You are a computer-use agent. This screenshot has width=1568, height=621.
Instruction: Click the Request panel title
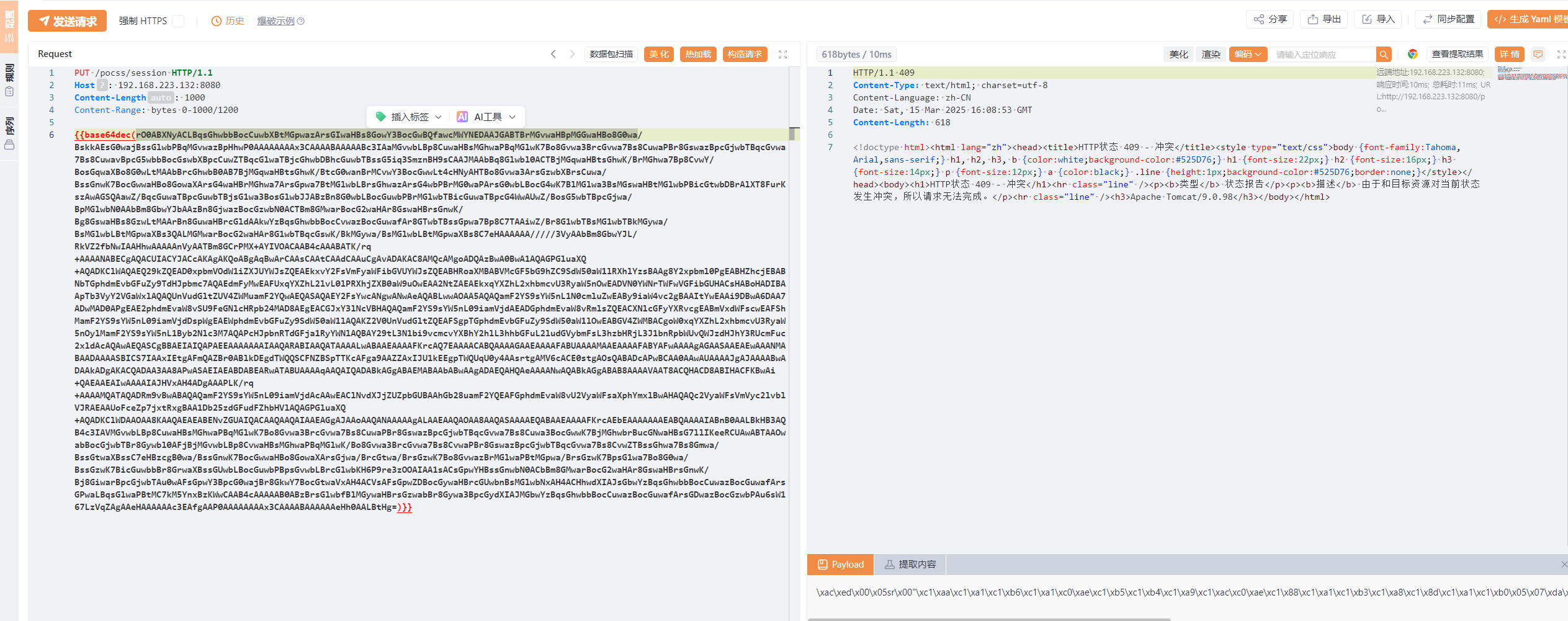pos(55,54)
